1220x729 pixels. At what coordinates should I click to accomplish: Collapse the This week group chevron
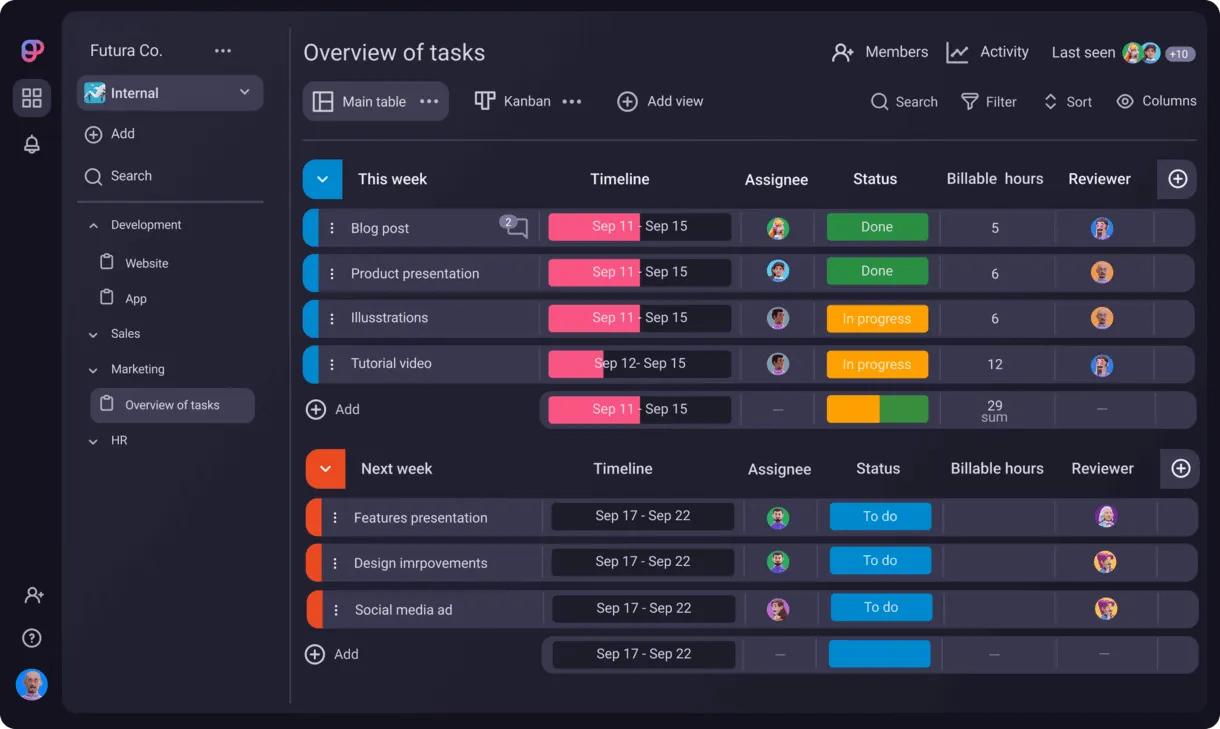322,180
